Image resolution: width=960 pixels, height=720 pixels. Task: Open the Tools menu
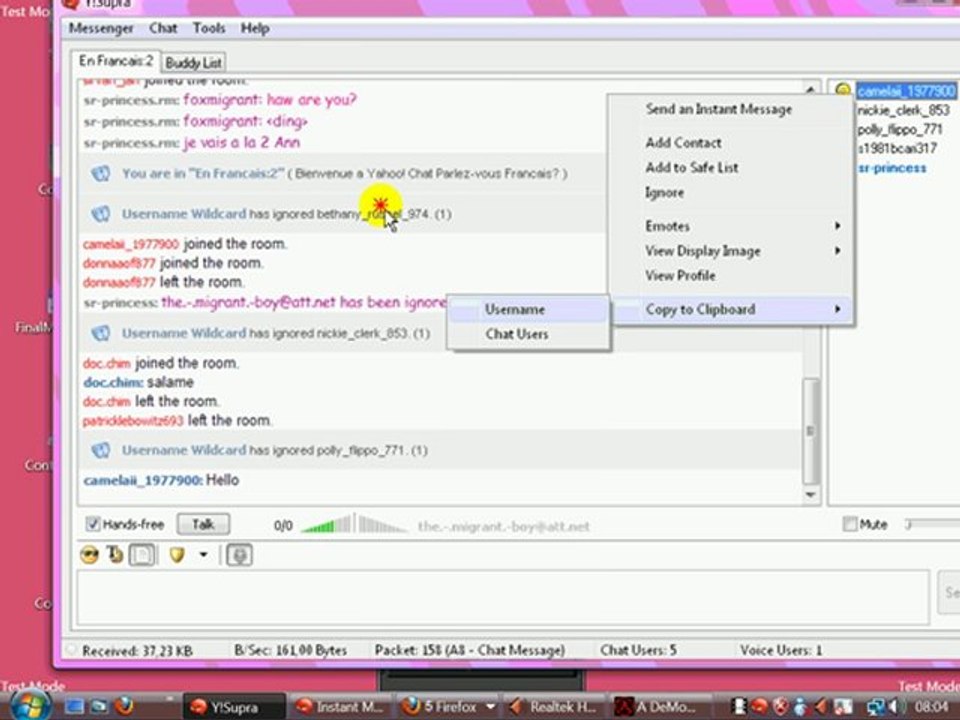209,28
